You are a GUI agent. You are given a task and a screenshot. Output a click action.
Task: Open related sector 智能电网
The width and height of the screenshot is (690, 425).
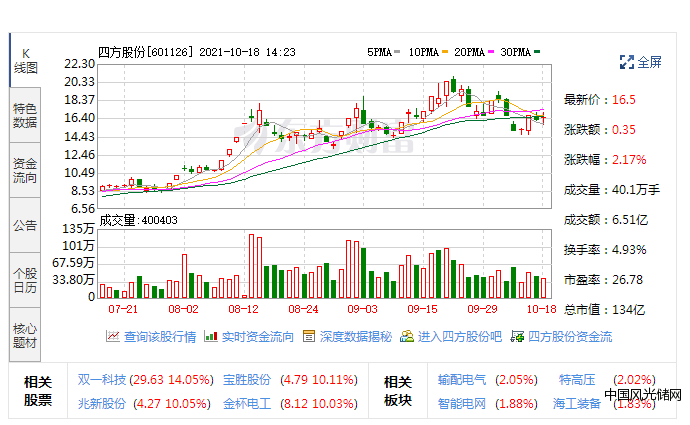click(x=462, y=403)
